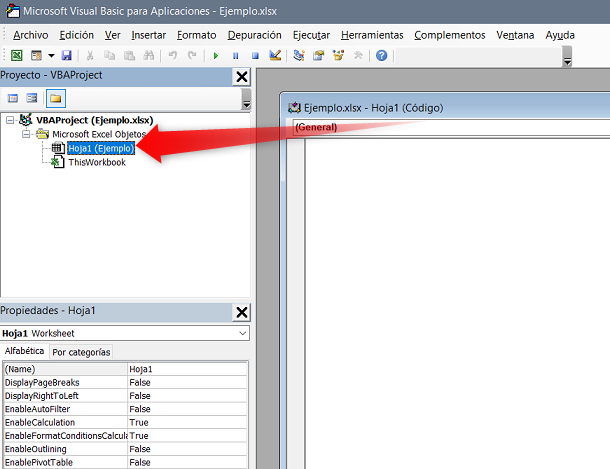Click the EnableOutlining property name
The image size is (610, 469).
coord(36,449)
